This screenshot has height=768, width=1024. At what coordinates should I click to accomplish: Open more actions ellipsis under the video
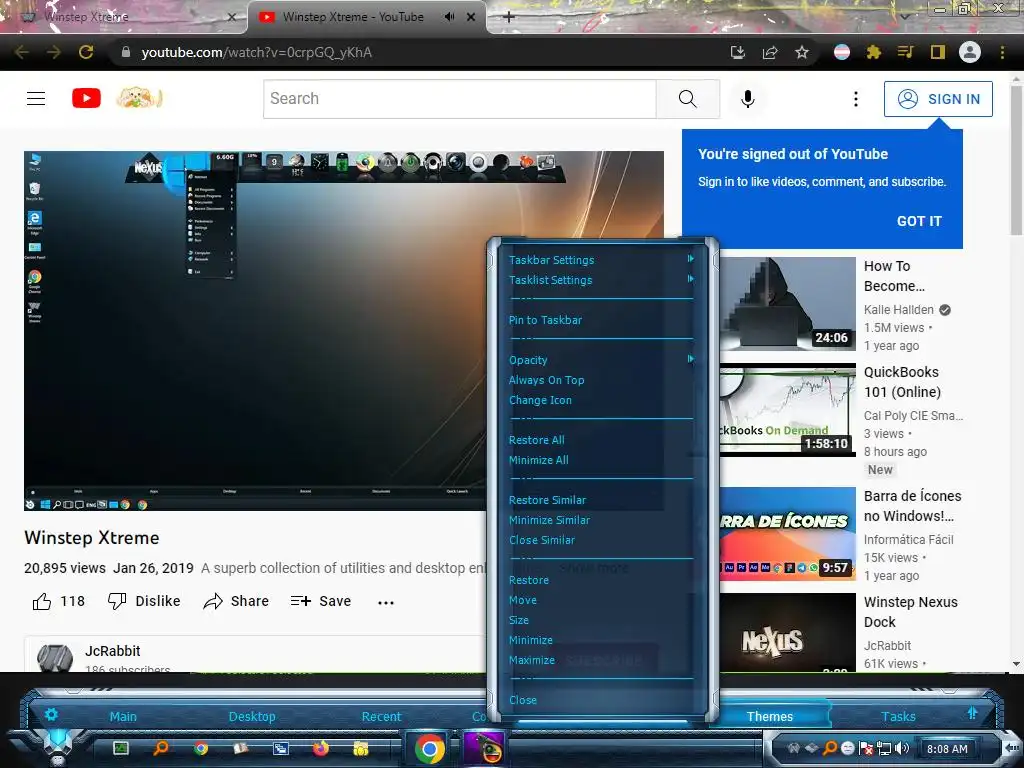386,602
